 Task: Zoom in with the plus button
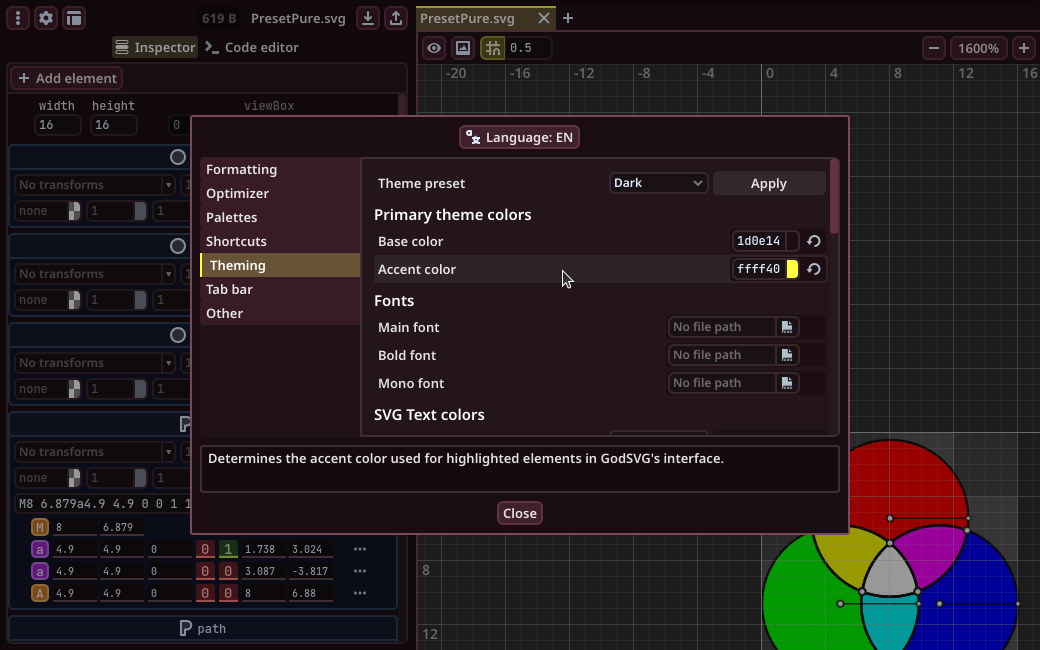(1023, 48)
